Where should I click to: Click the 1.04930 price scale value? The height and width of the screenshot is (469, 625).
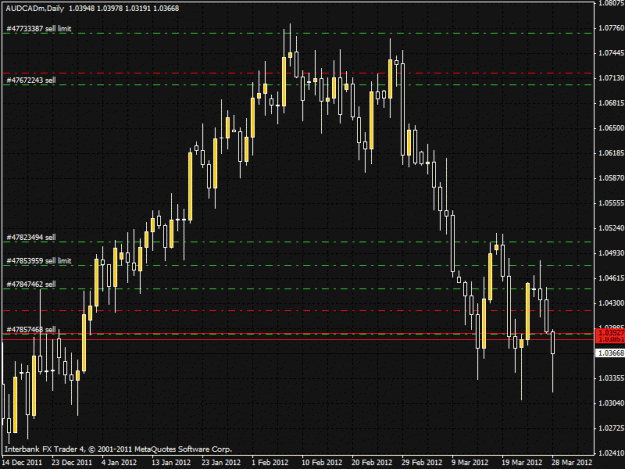(x=611, y=253)
